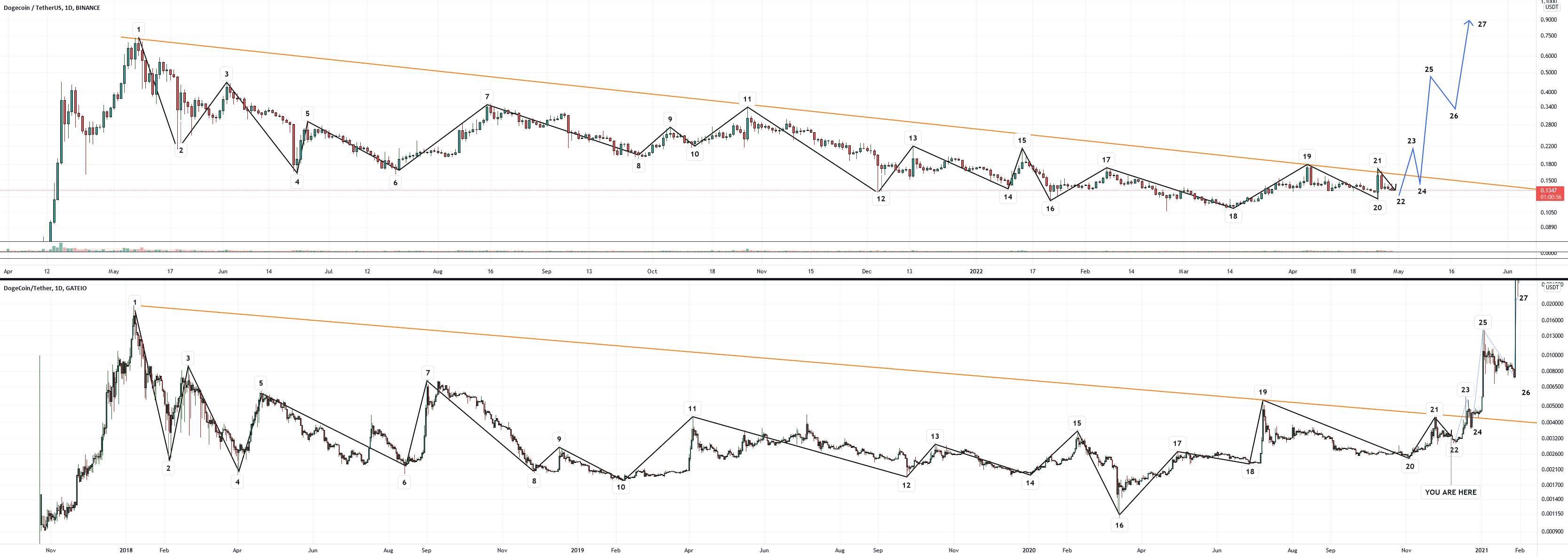Select wave label 19 on the GATEIO chart
Viewport: 1568px width, 557px height.
tap(1262, 392)
